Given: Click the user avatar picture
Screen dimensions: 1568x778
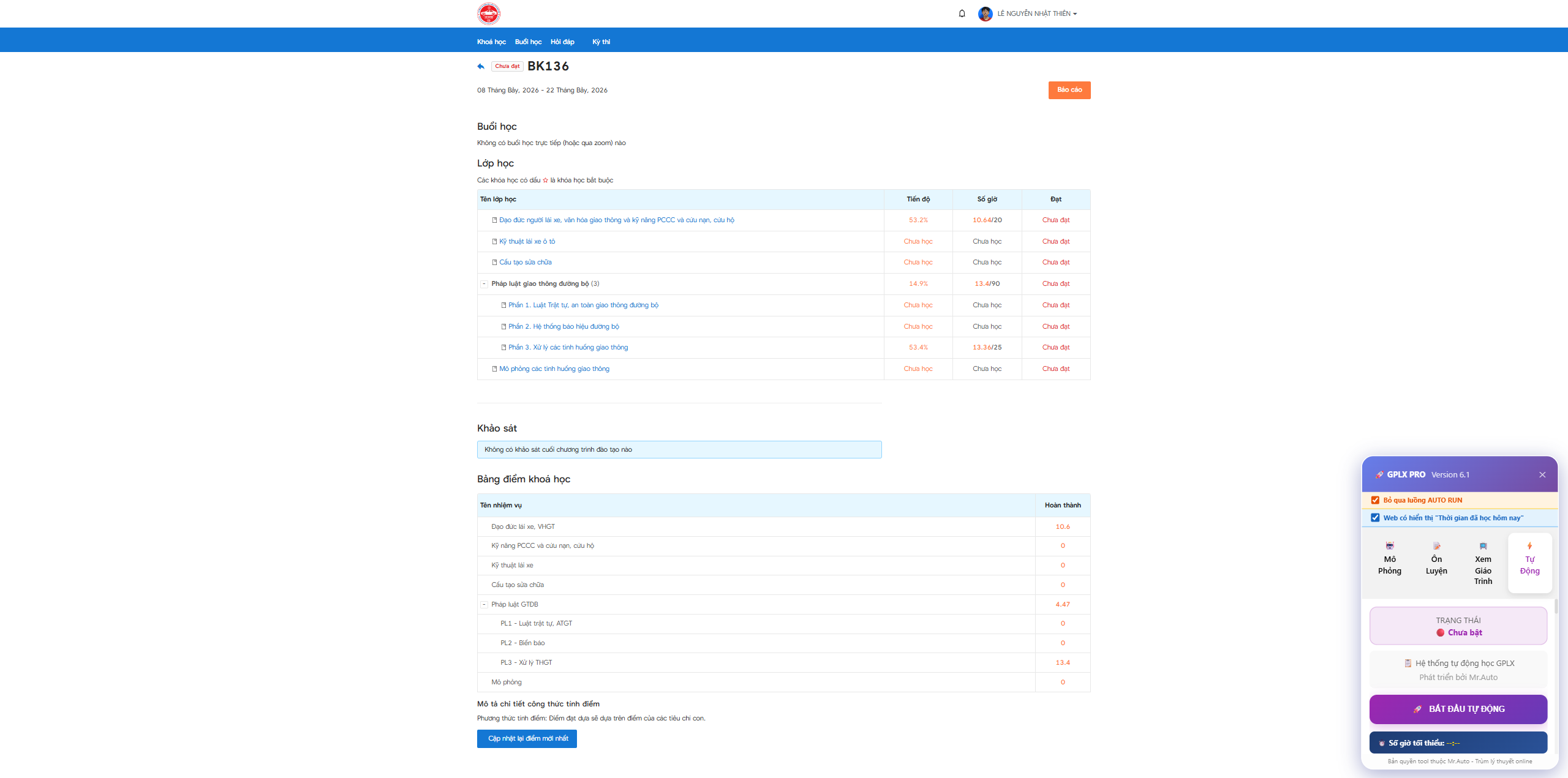Looking at the screenshot, I should click(985, 13).
